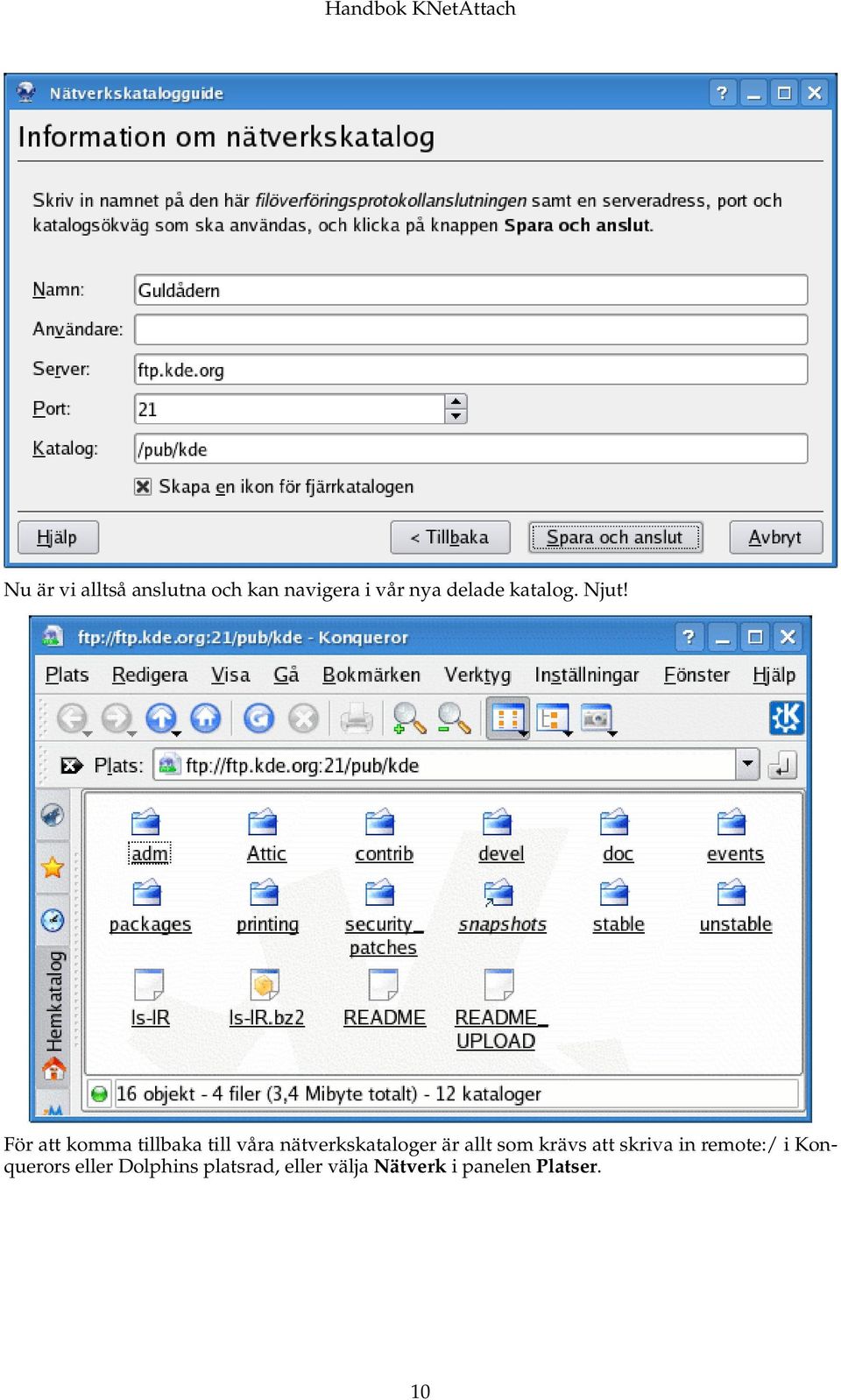Open the ls-lR.bz2 archive file
841x1400 pixels.
point(265,998)
